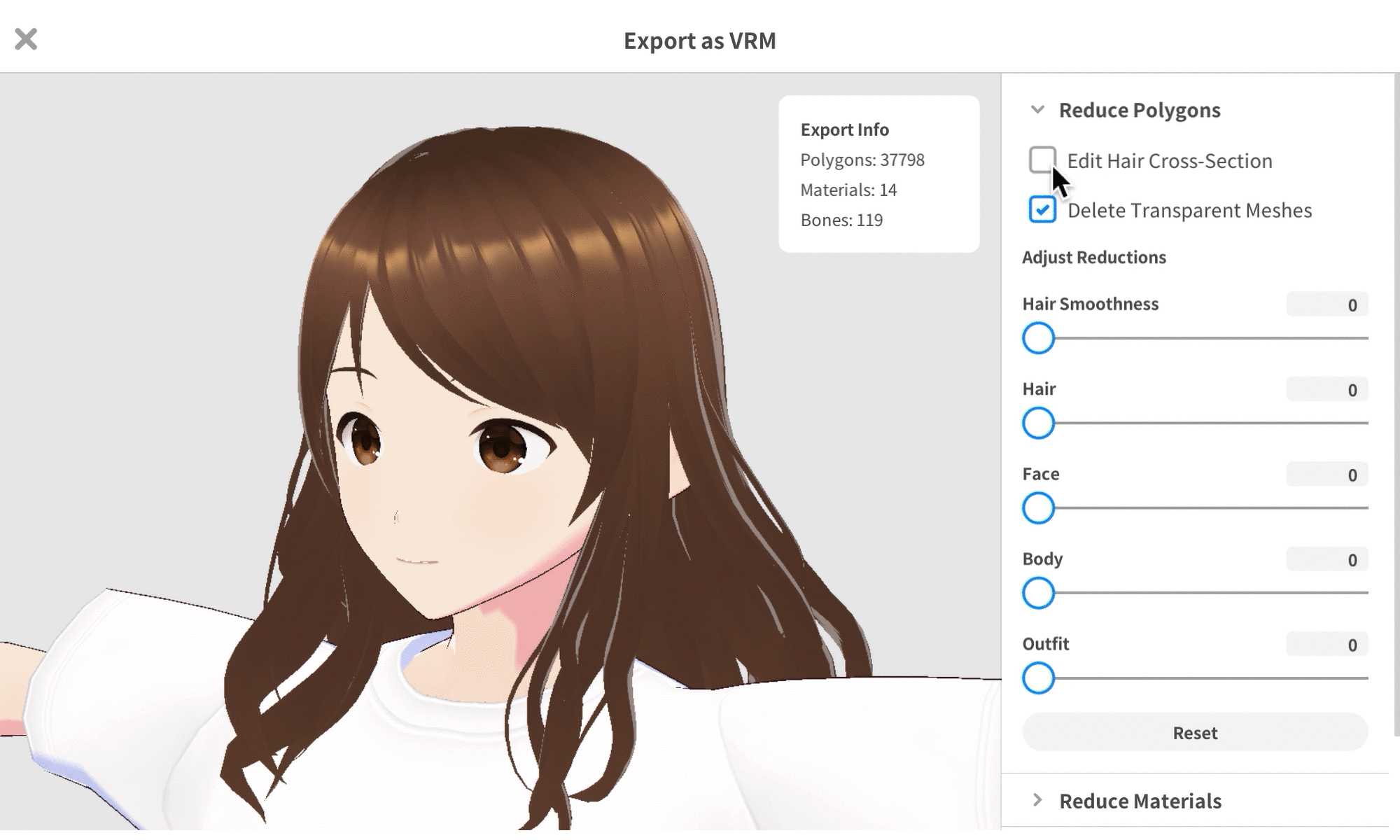Click the Face reduction slider handle
The image size is (1400, 840).
pyautogui.click(x=1038, y=508)
